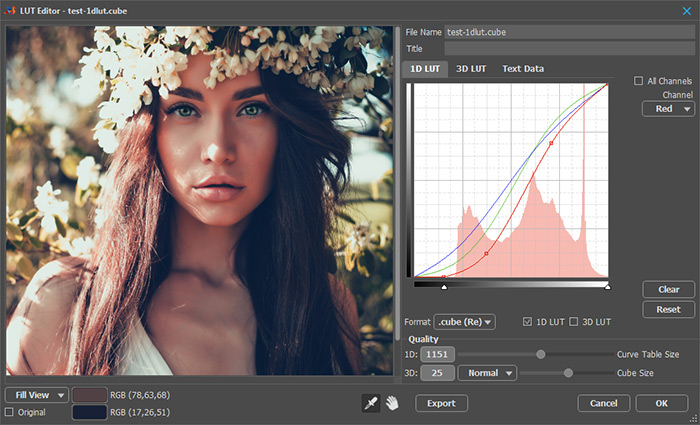This screenshot has width=700, height=425.
Task: Click the RGB (17,26,51) value text
Action: 140,412
